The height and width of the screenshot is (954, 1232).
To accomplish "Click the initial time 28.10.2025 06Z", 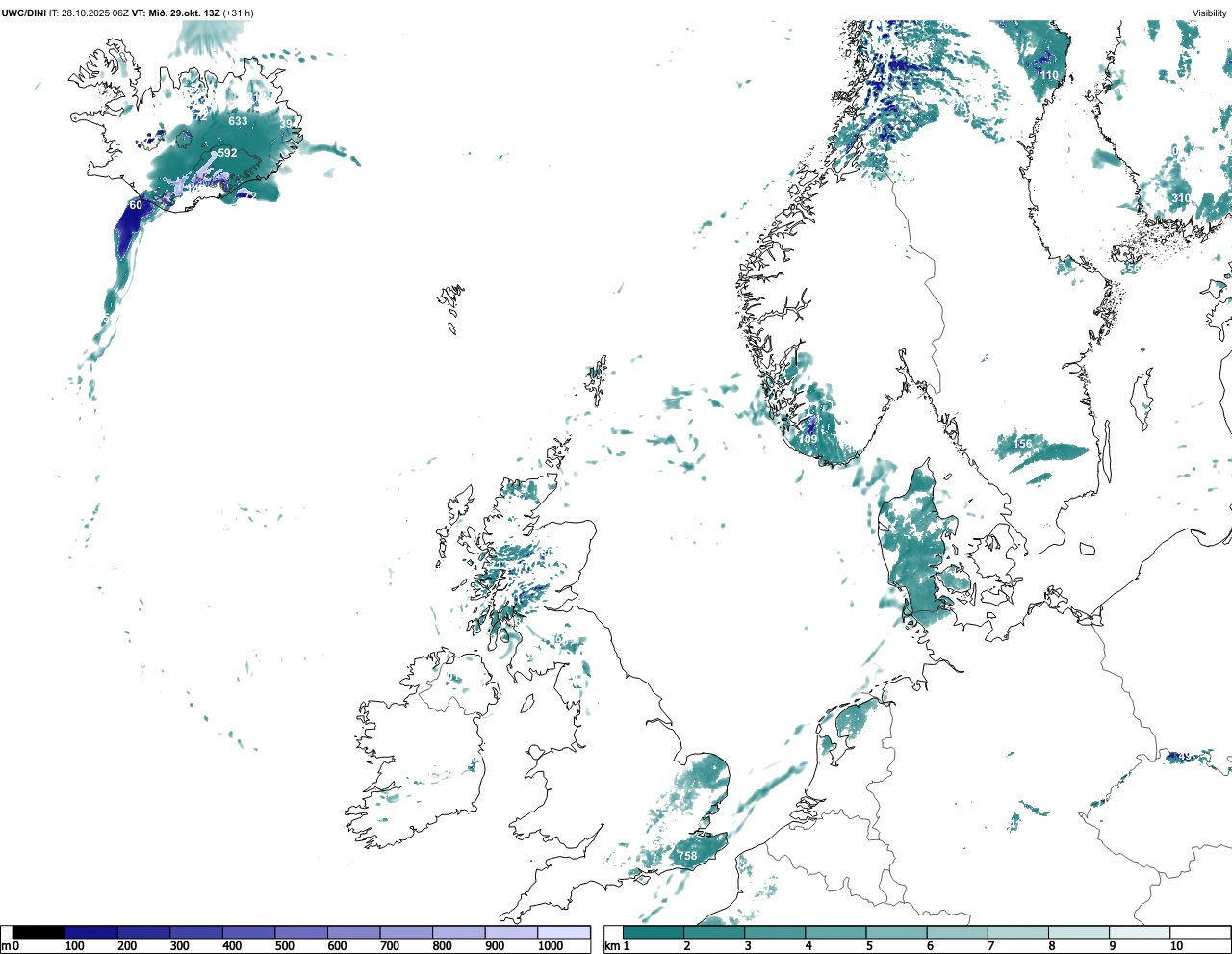I will pyautogui.click(x=95, y=13).
